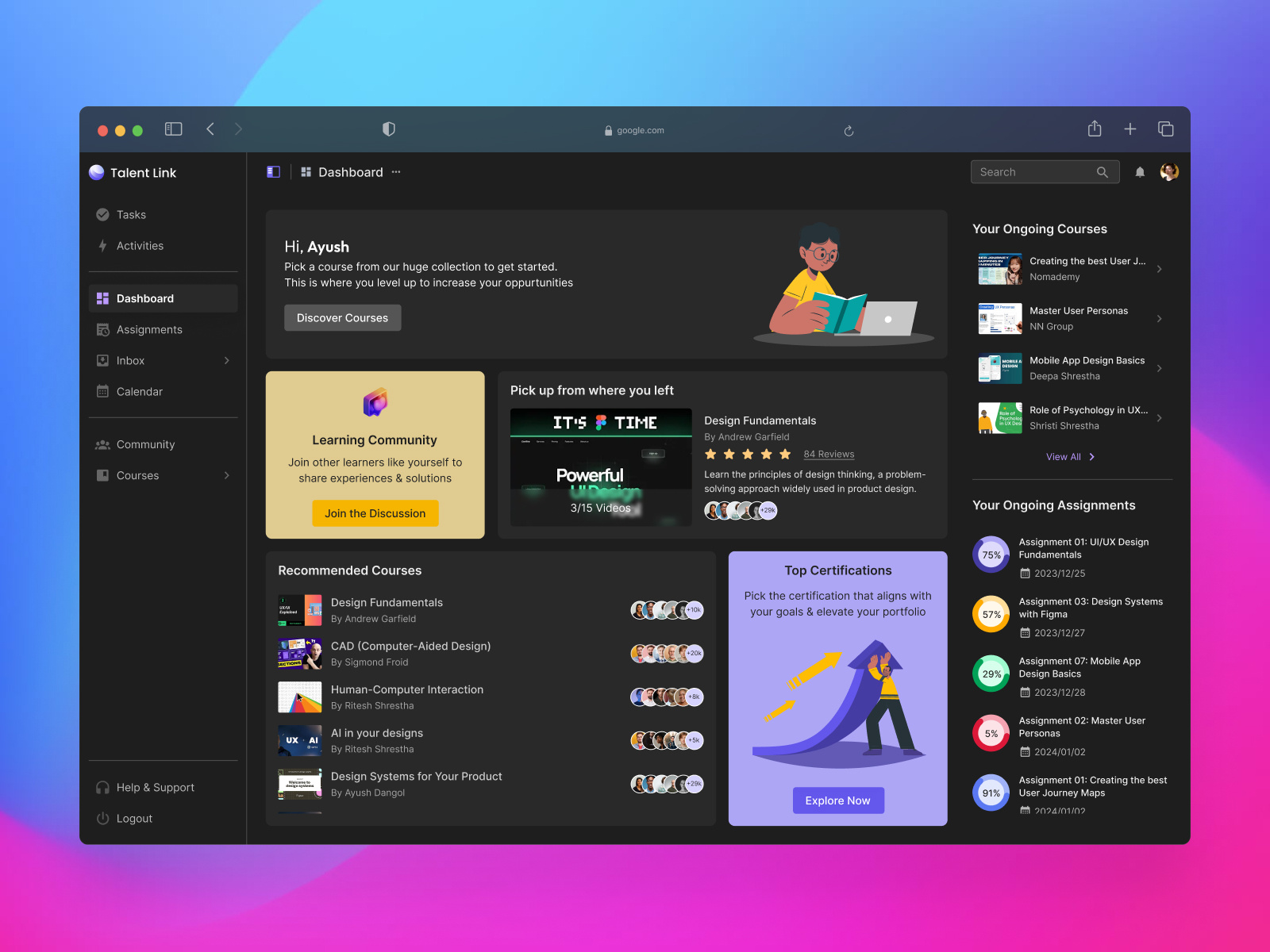
Task: Select the Community people icon
Action: point(103,444)
